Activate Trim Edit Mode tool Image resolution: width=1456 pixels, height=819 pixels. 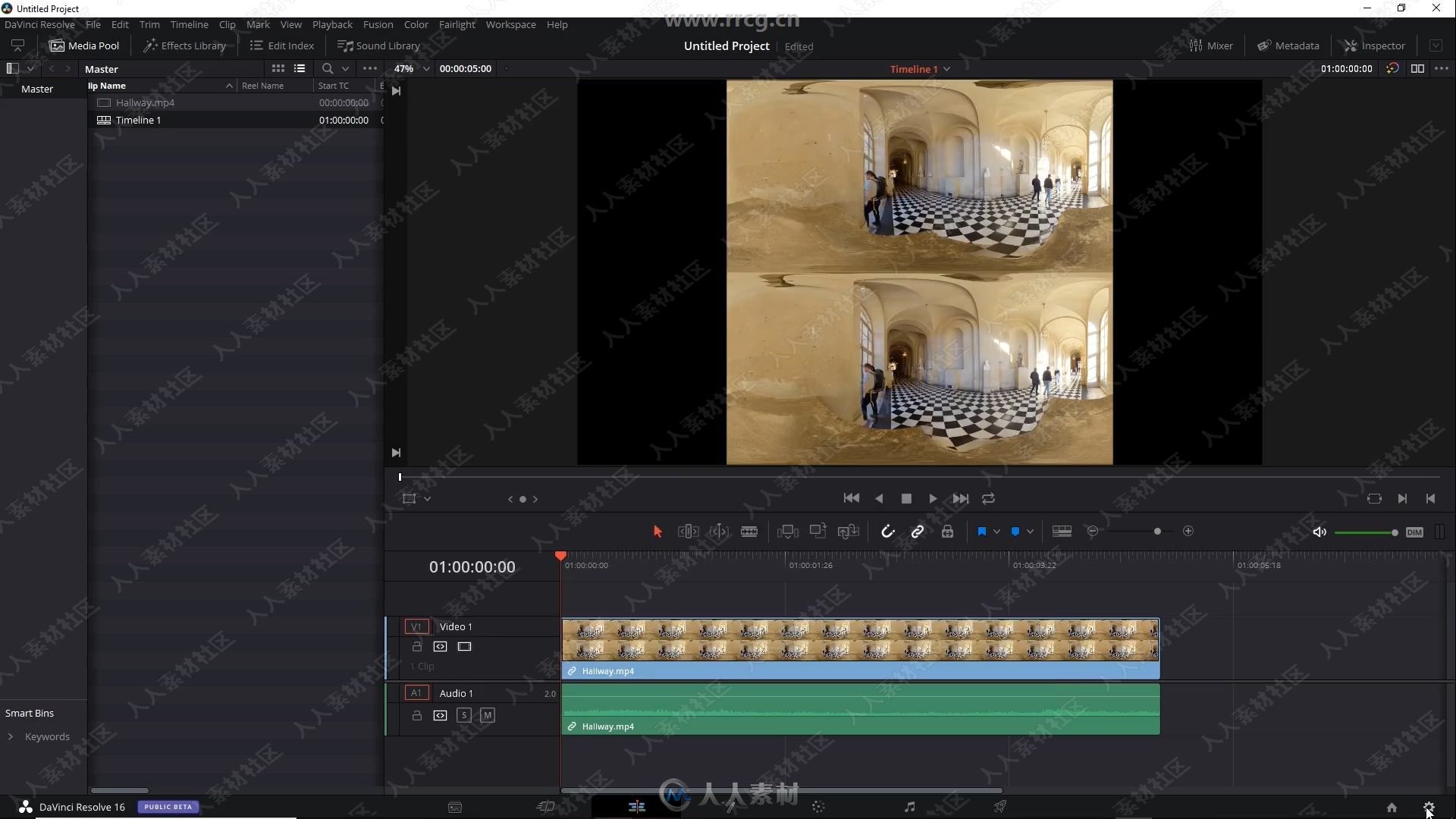tap(688, 532)
